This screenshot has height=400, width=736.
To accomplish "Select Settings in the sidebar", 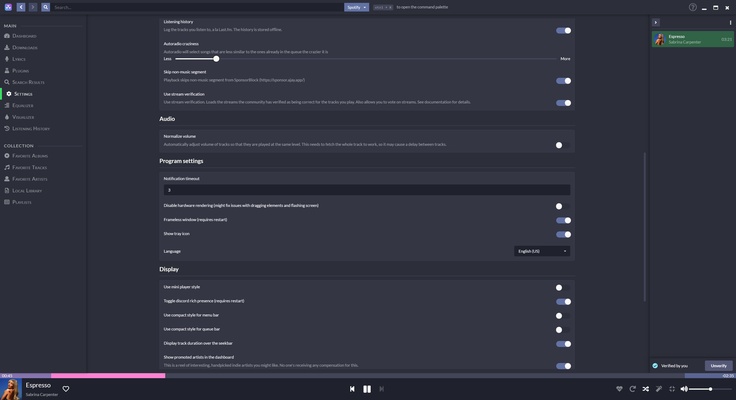I will tap(23, 94).
